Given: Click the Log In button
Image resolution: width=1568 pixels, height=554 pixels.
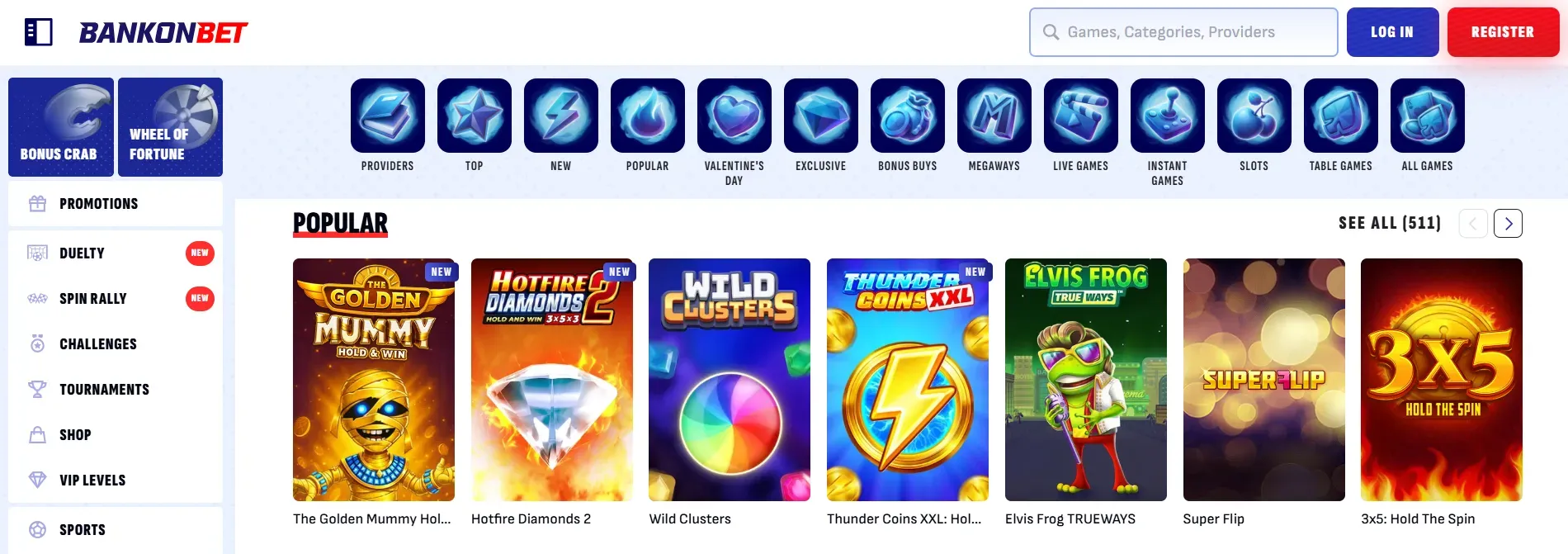Looking at the screenshot, I should click(x=1392, y=32).
